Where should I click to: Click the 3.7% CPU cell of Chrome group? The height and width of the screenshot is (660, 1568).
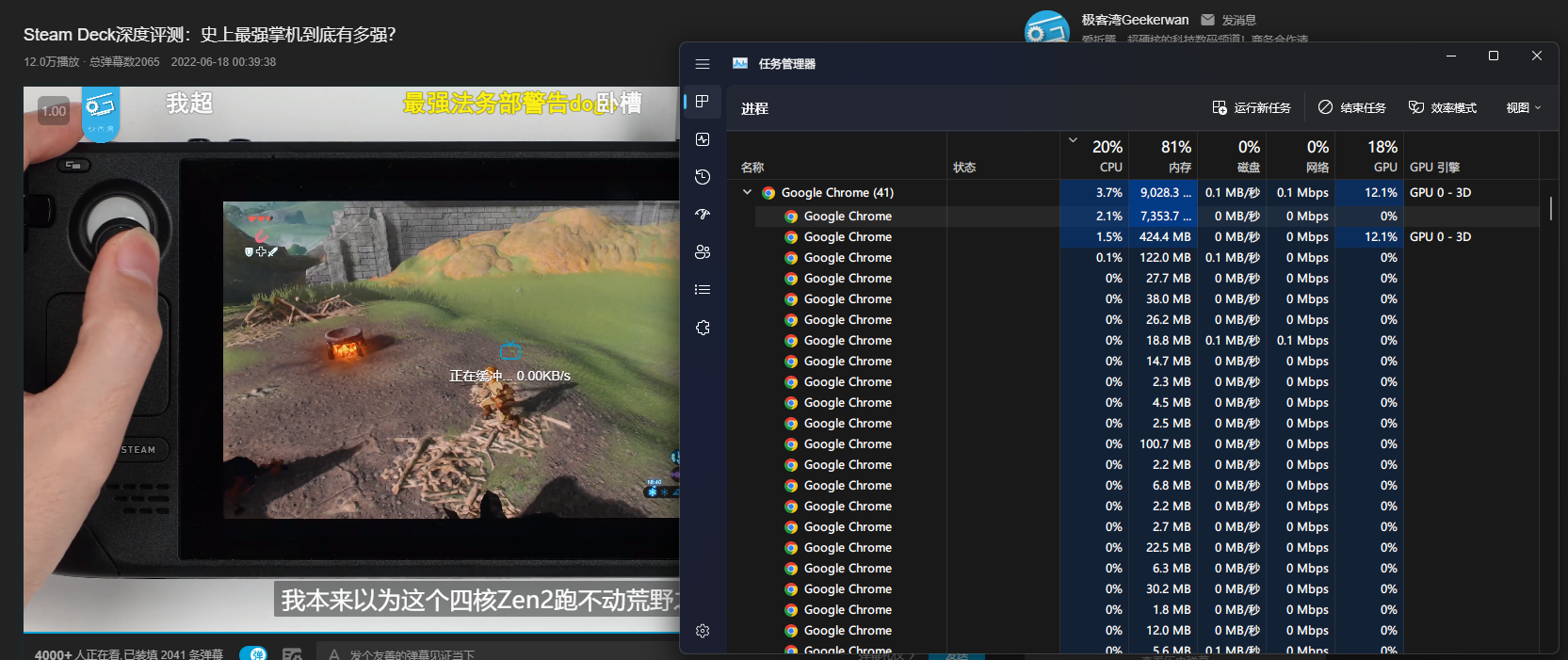tap(1094, 192)
